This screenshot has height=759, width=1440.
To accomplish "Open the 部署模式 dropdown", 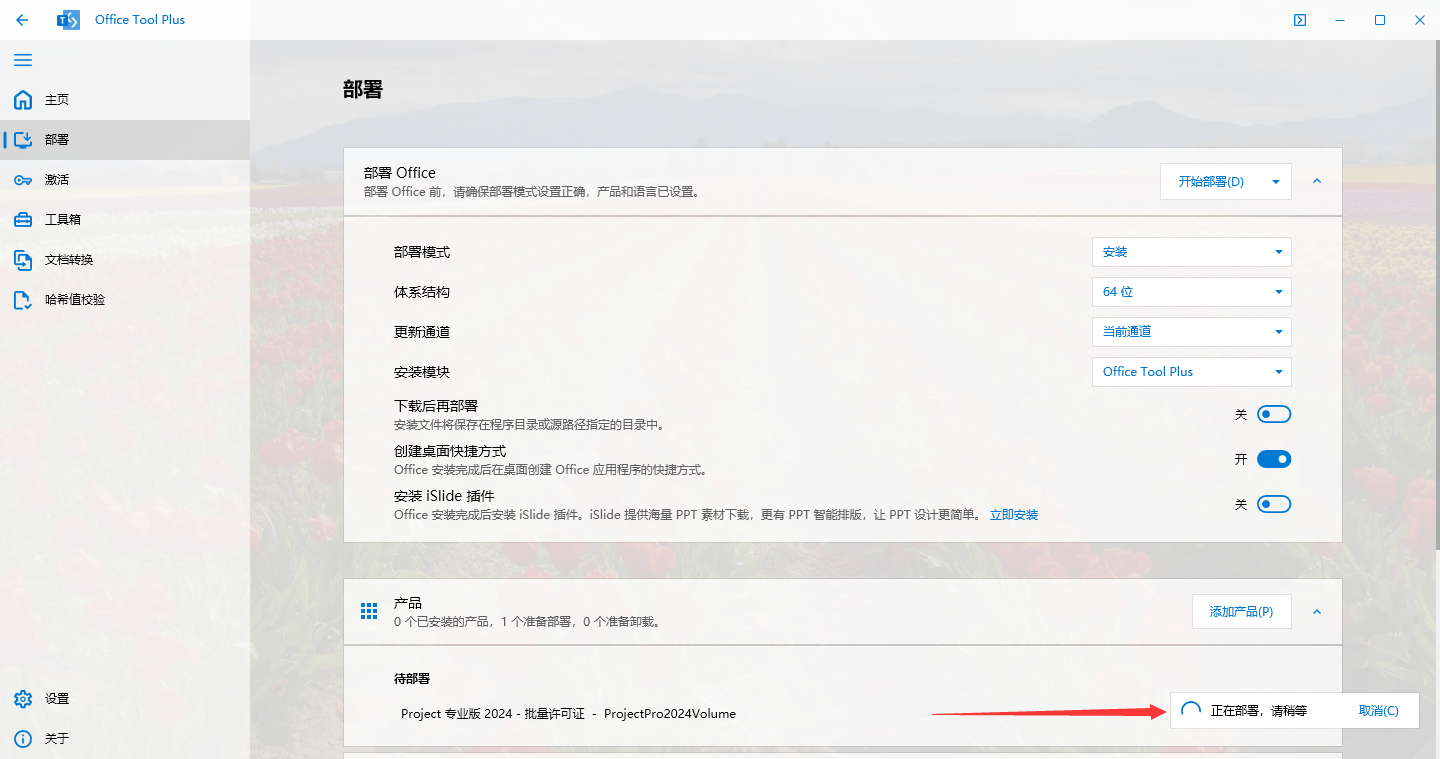I will (1191, 251).
